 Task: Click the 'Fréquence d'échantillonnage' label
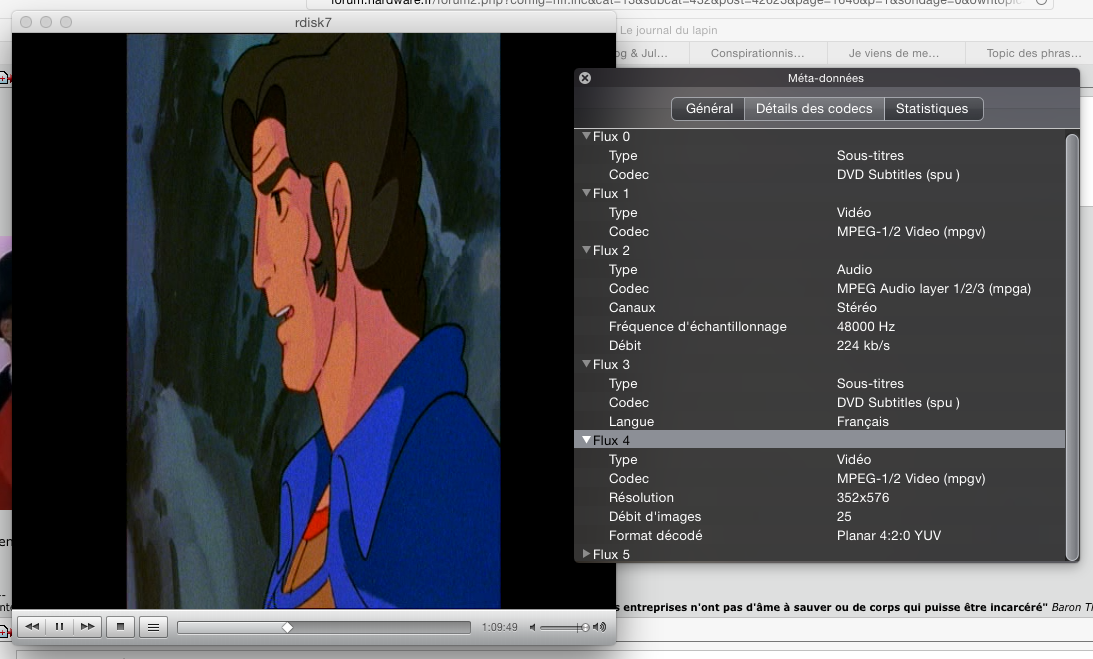pyautogui.click(x=698, y=326)
